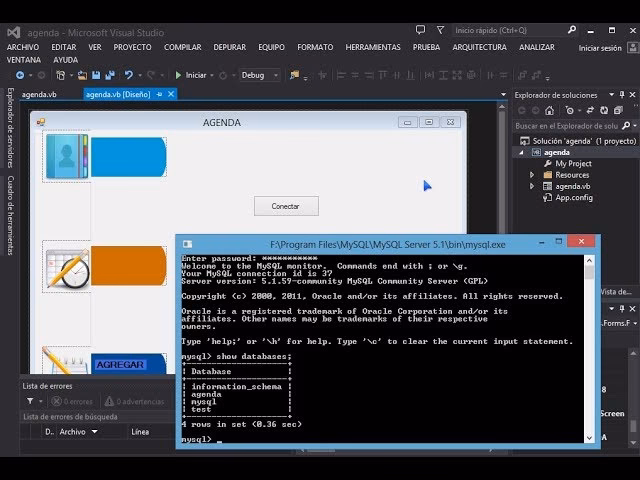
Task: Click the Navigate Backward arrow icon
Action: coord(20,76)
